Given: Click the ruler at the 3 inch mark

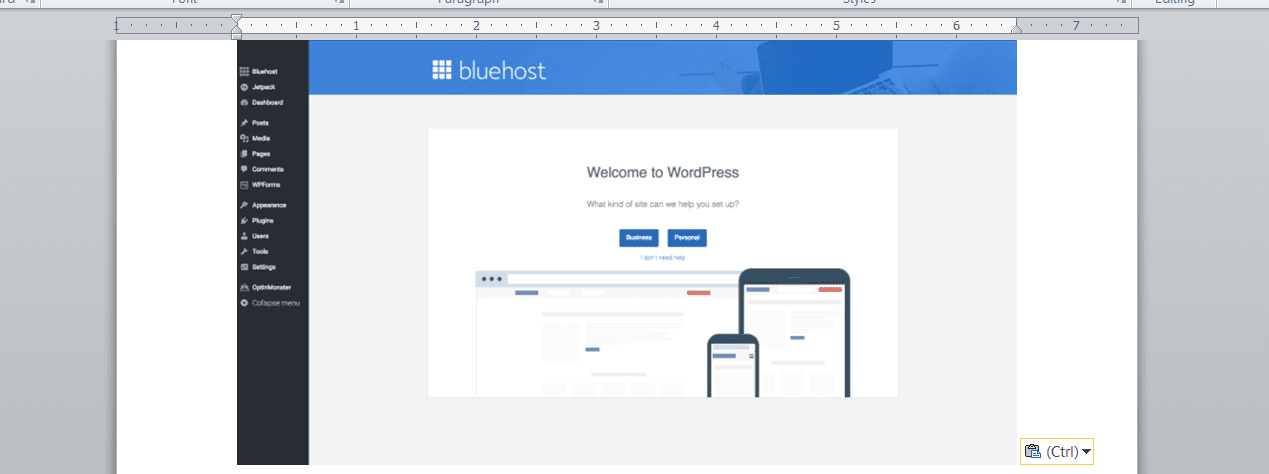Looking at the screenshot, I should click(x=596, y=26).
